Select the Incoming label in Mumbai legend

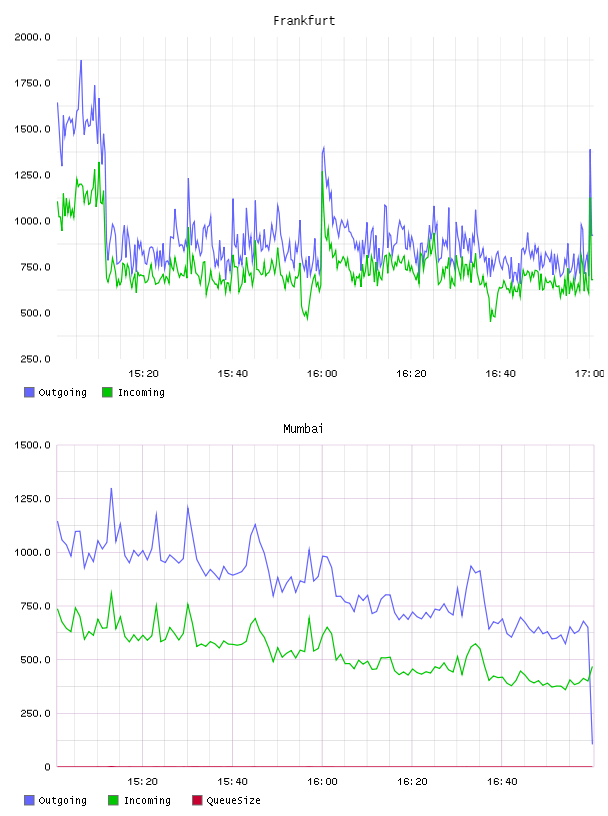pos(147,801)
